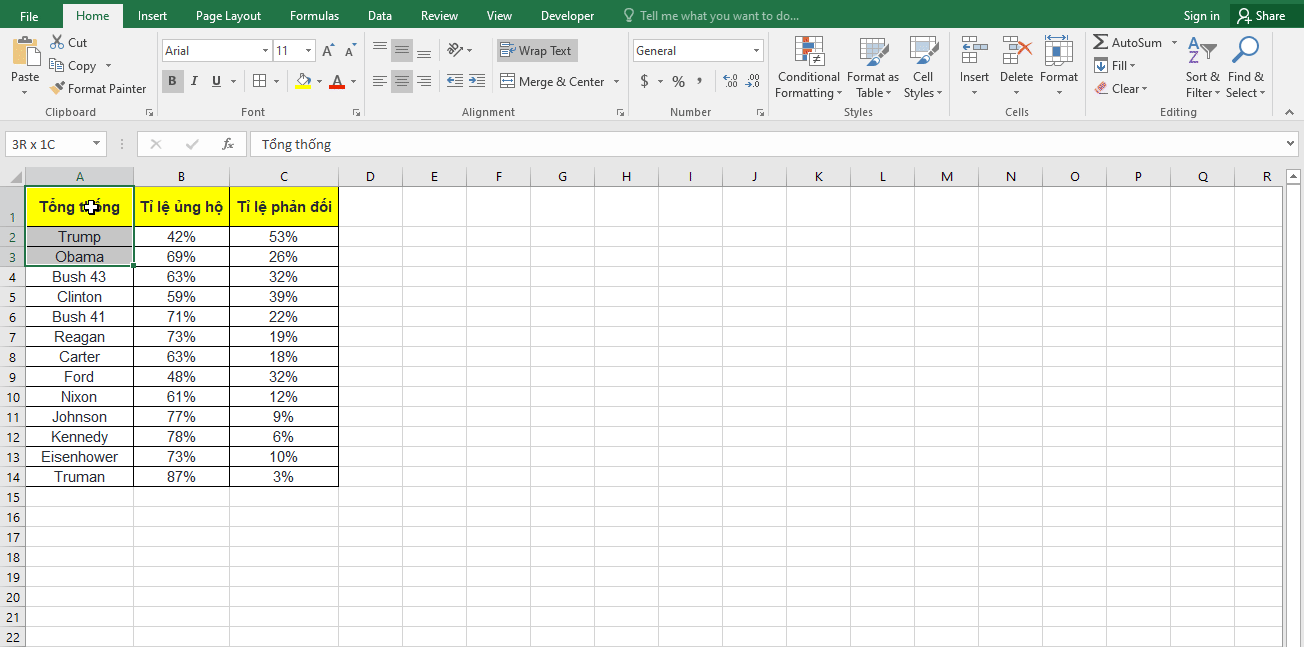This screenshot has height=647, width=1304.
Task: Apply Percent Style formatting
Action: [x=677, y=82]
